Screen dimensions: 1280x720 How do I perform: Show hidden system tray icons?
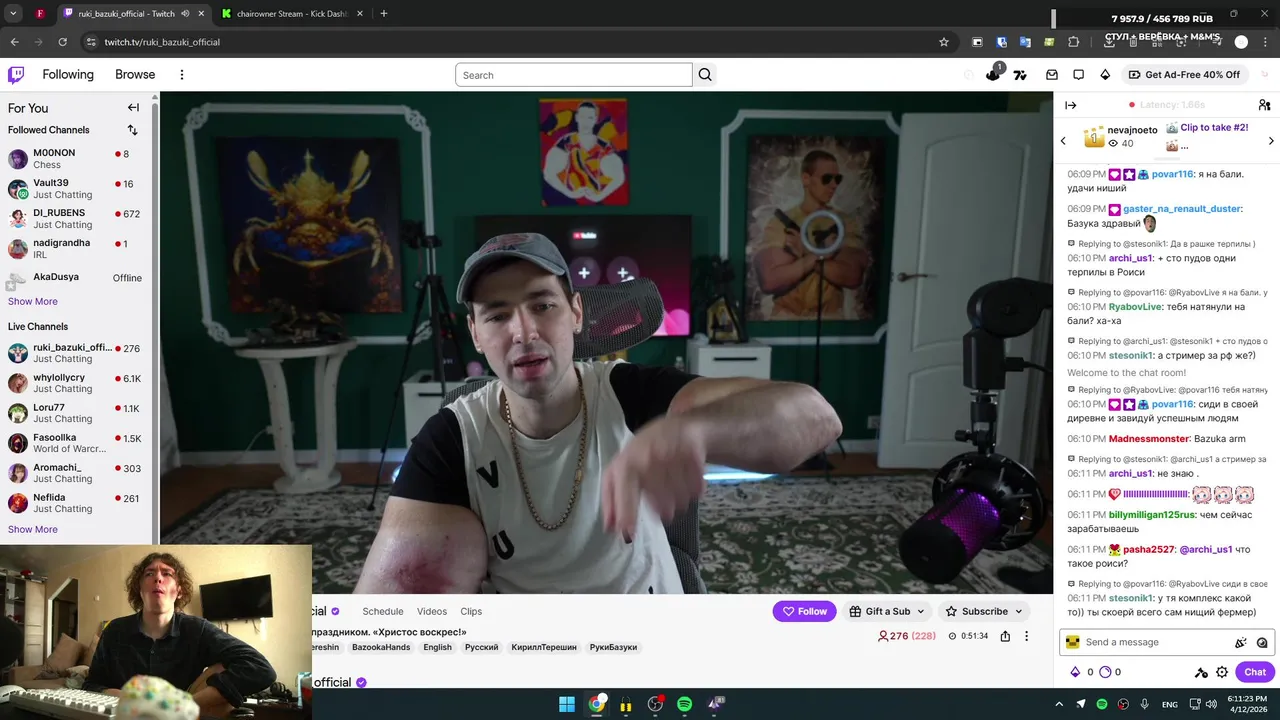(x=1061, y=704)
